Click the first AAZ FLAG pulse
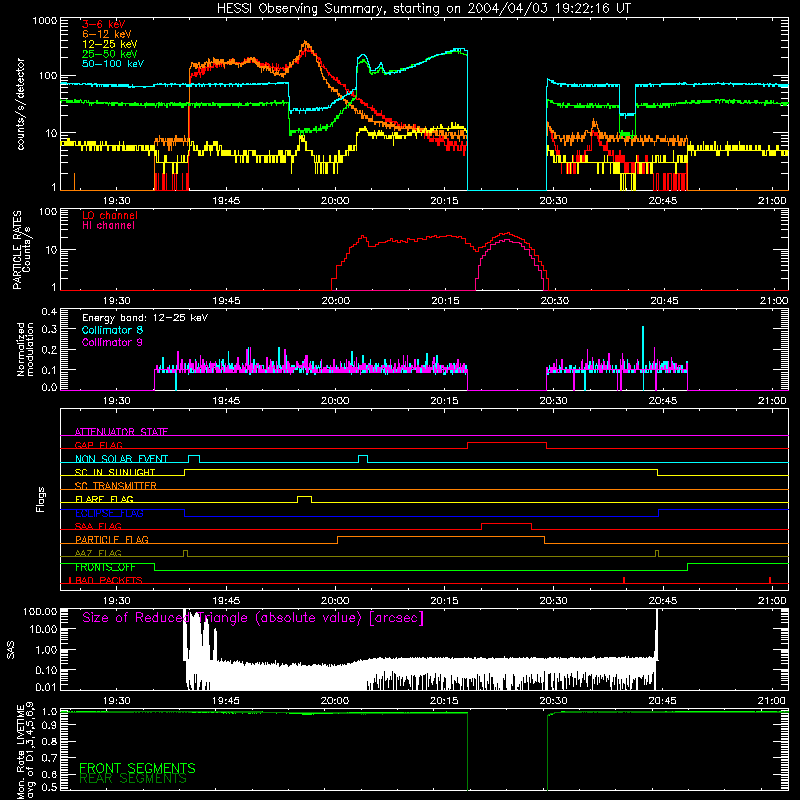The image size is (800, 800). (185, 553)
